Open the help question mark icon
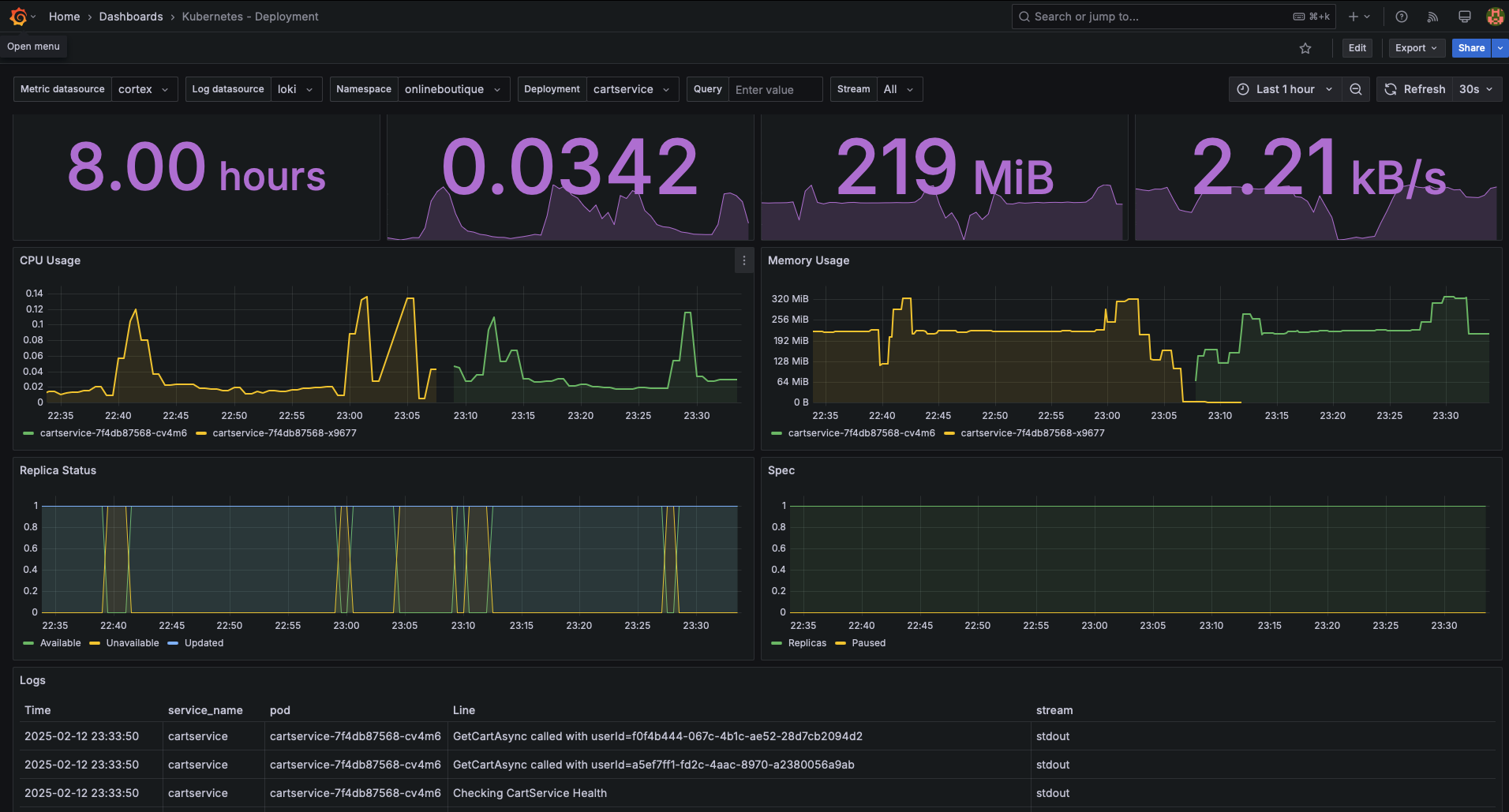The height and width of the screenshot is (812, 1509). point(1402,17)
